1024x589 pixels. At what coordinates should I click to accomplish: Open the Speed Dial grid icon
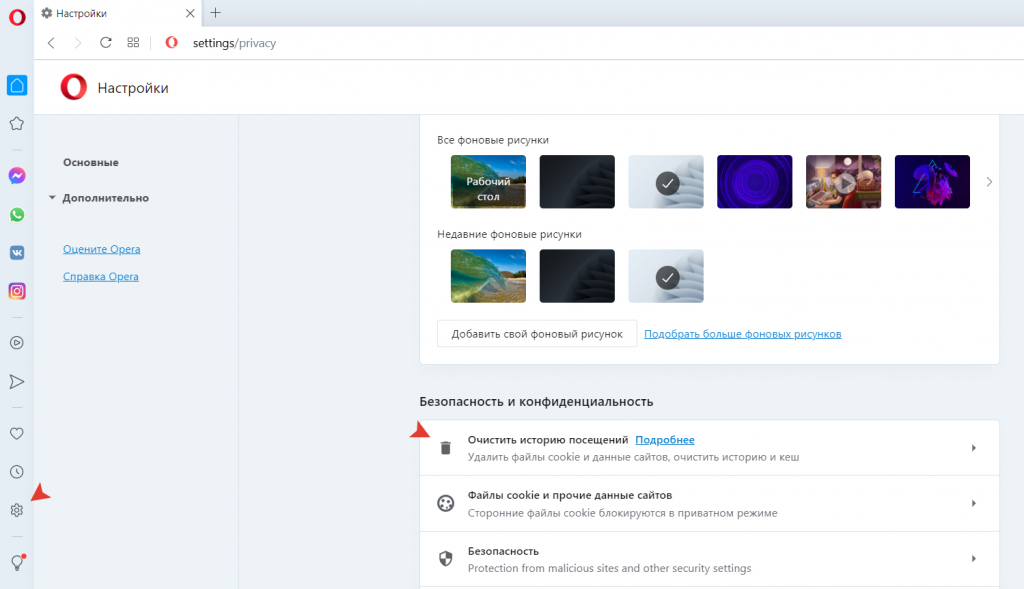[133, 42]
